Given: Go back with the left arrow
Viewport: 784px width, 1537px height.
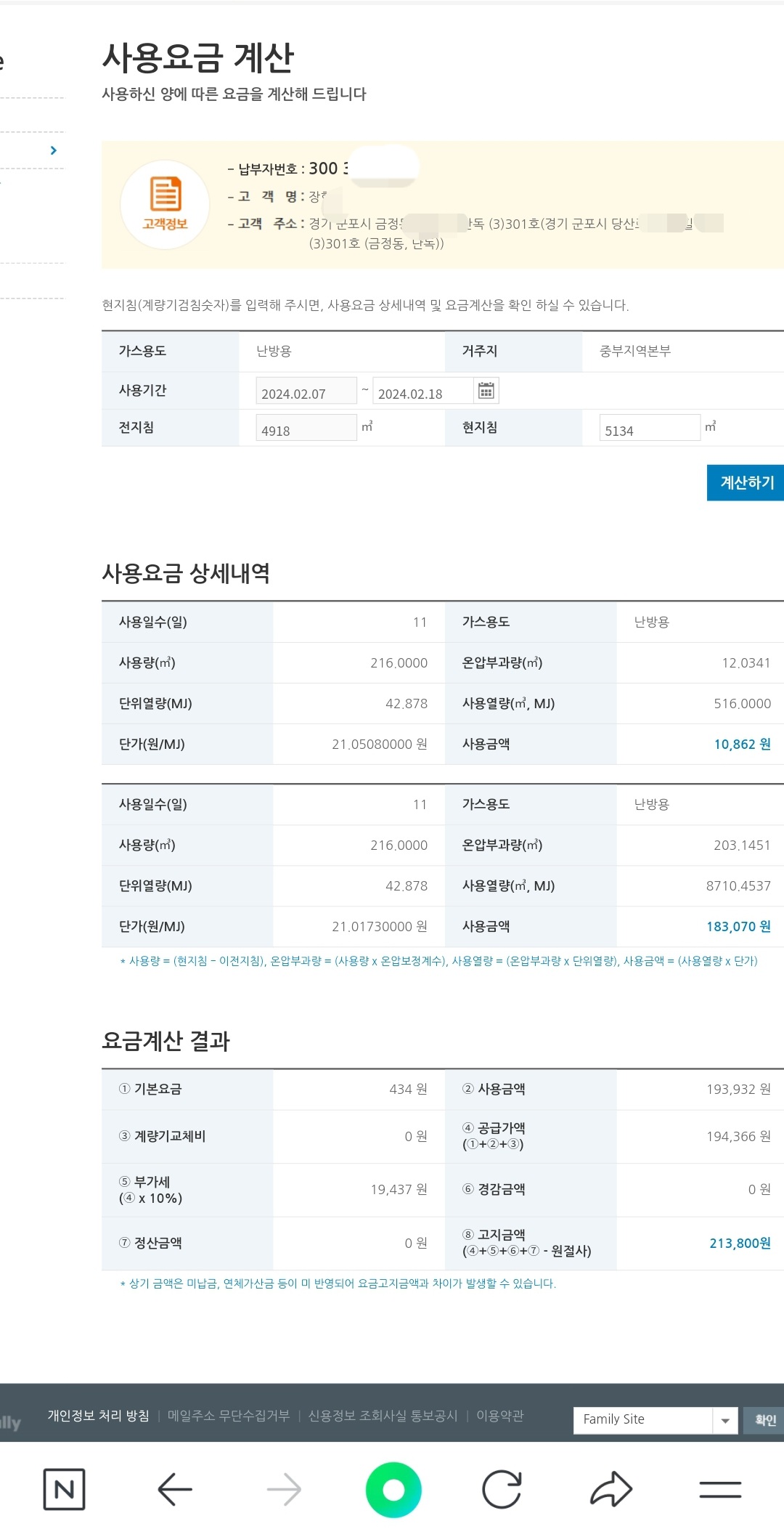Looking at the screenshot, I should click(x=175, y=1489).
